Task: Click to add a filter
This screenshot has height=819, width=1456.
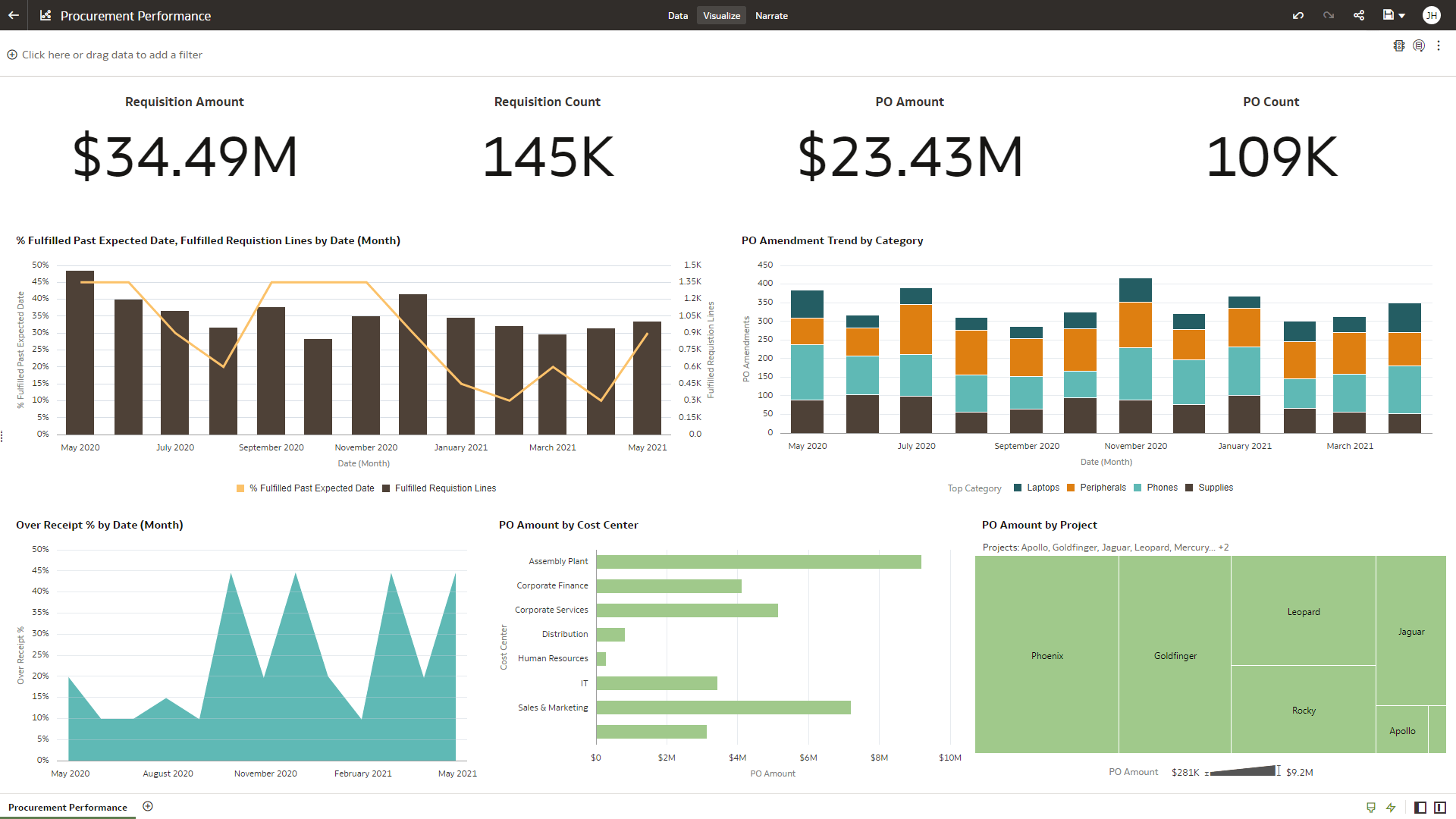Action: (105, 54)
